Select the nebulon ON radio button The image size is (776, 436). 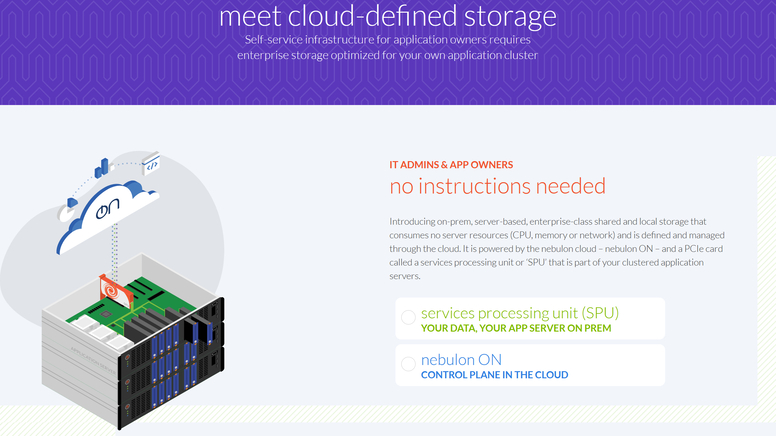coord(408,364)
